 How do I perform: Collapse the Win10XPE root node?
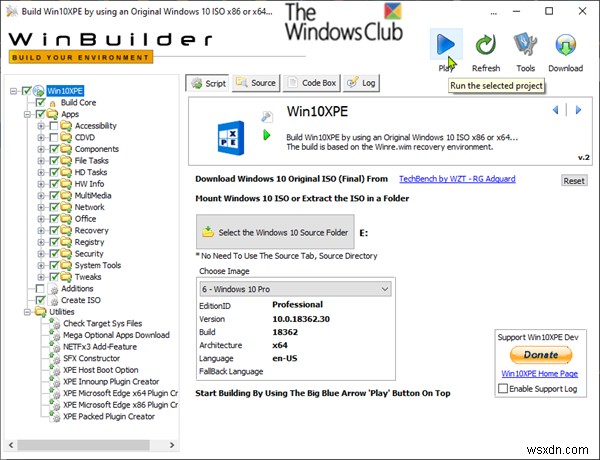13,91
